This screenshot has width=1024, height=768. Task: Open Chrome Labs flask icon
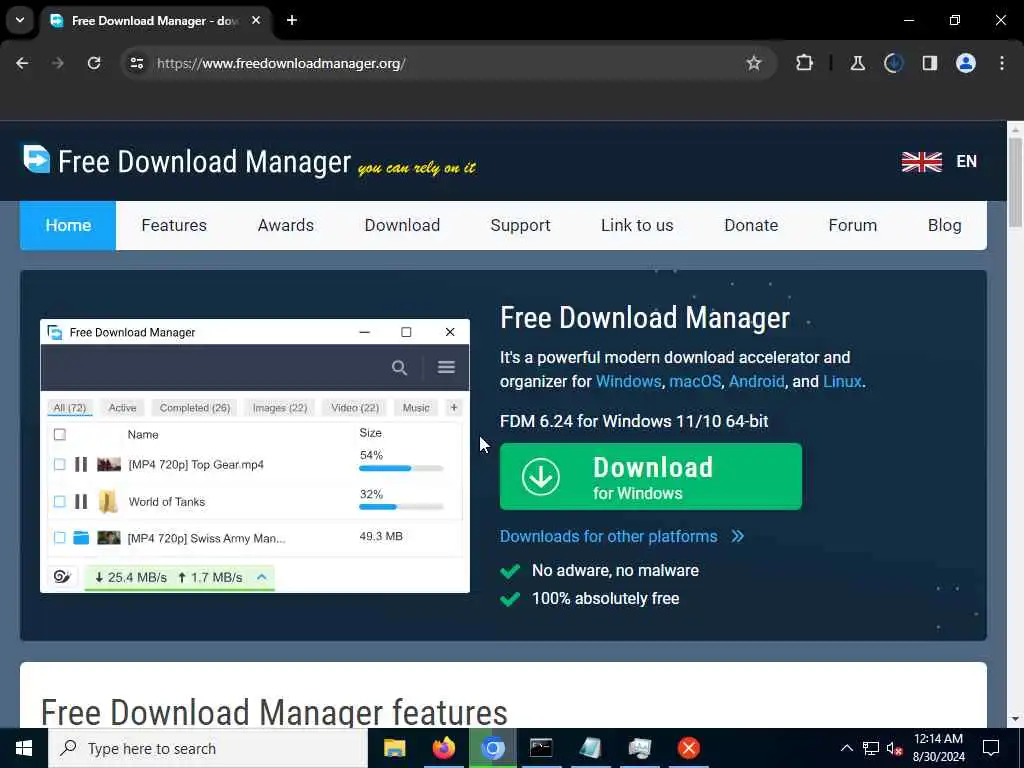[x=857, y=63]
